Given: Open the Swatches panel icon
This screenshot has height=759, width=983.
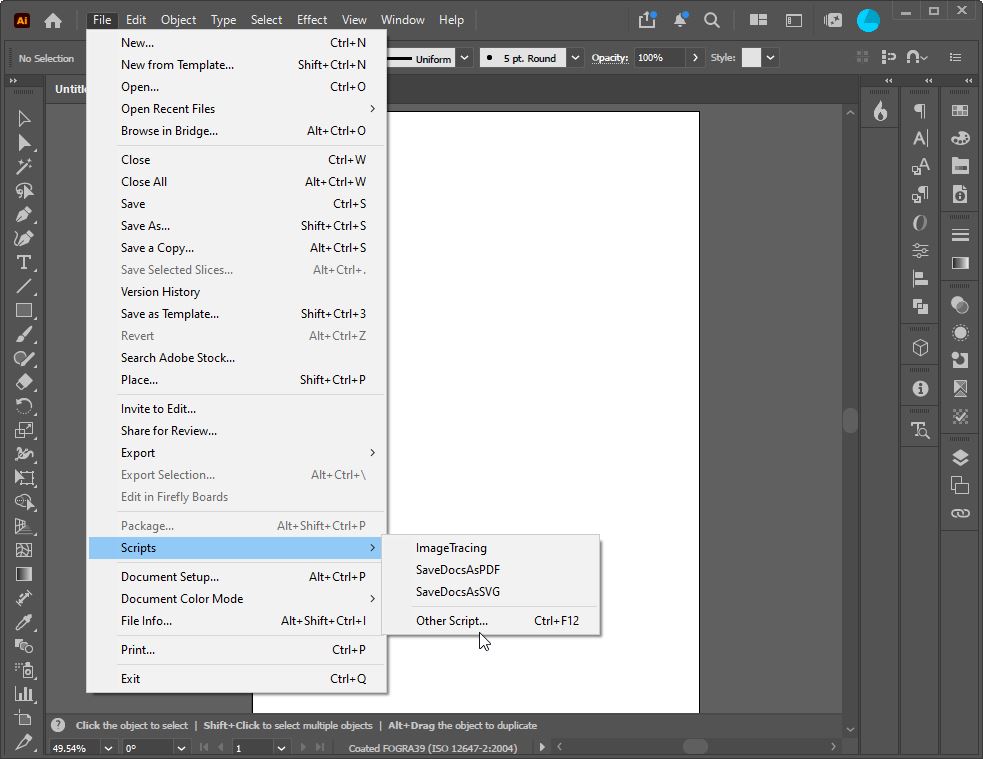Looking at the screenshot, I should pos(960,111).
